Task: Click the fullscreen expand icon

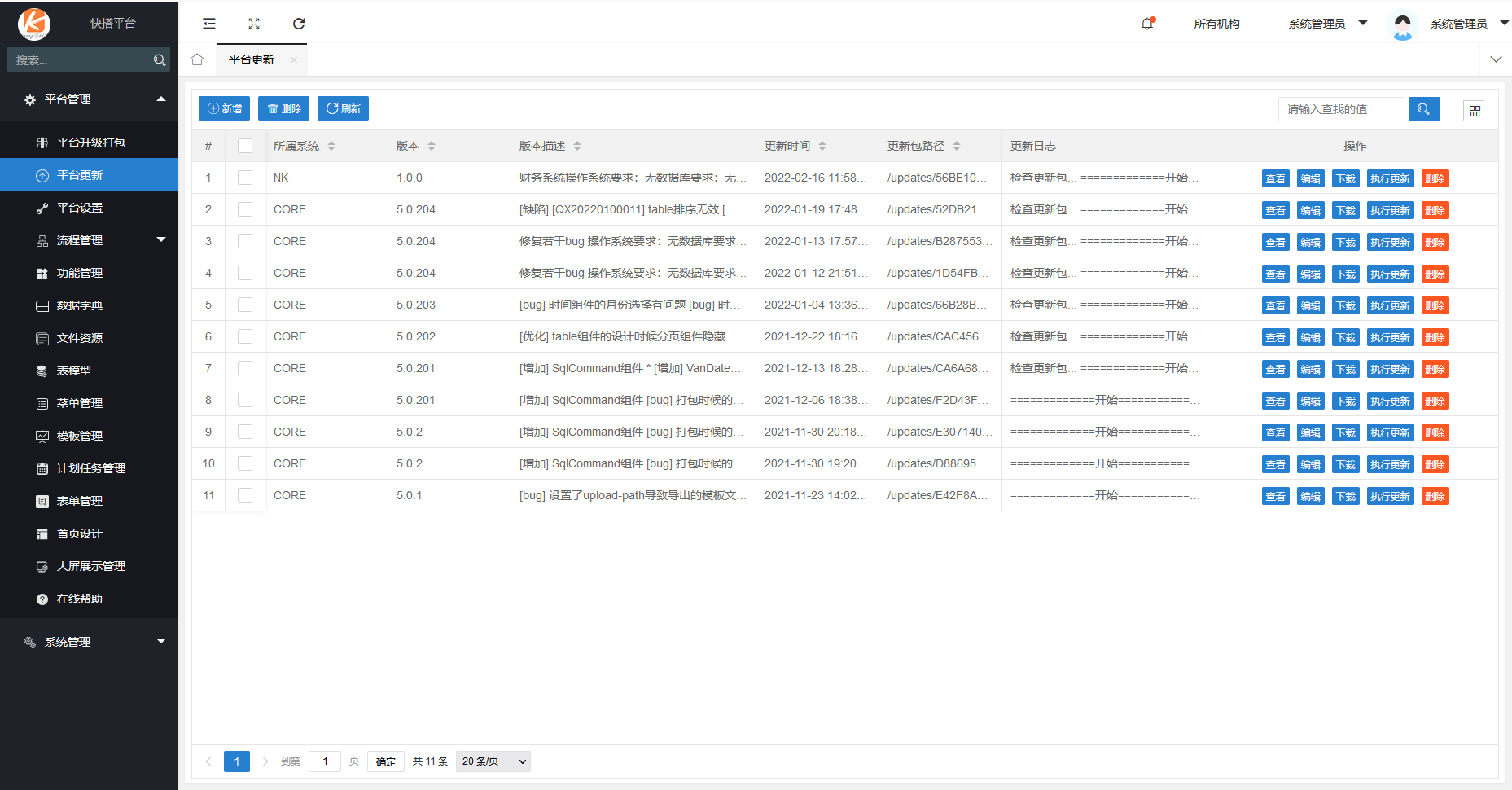Action: click(254, 24)
